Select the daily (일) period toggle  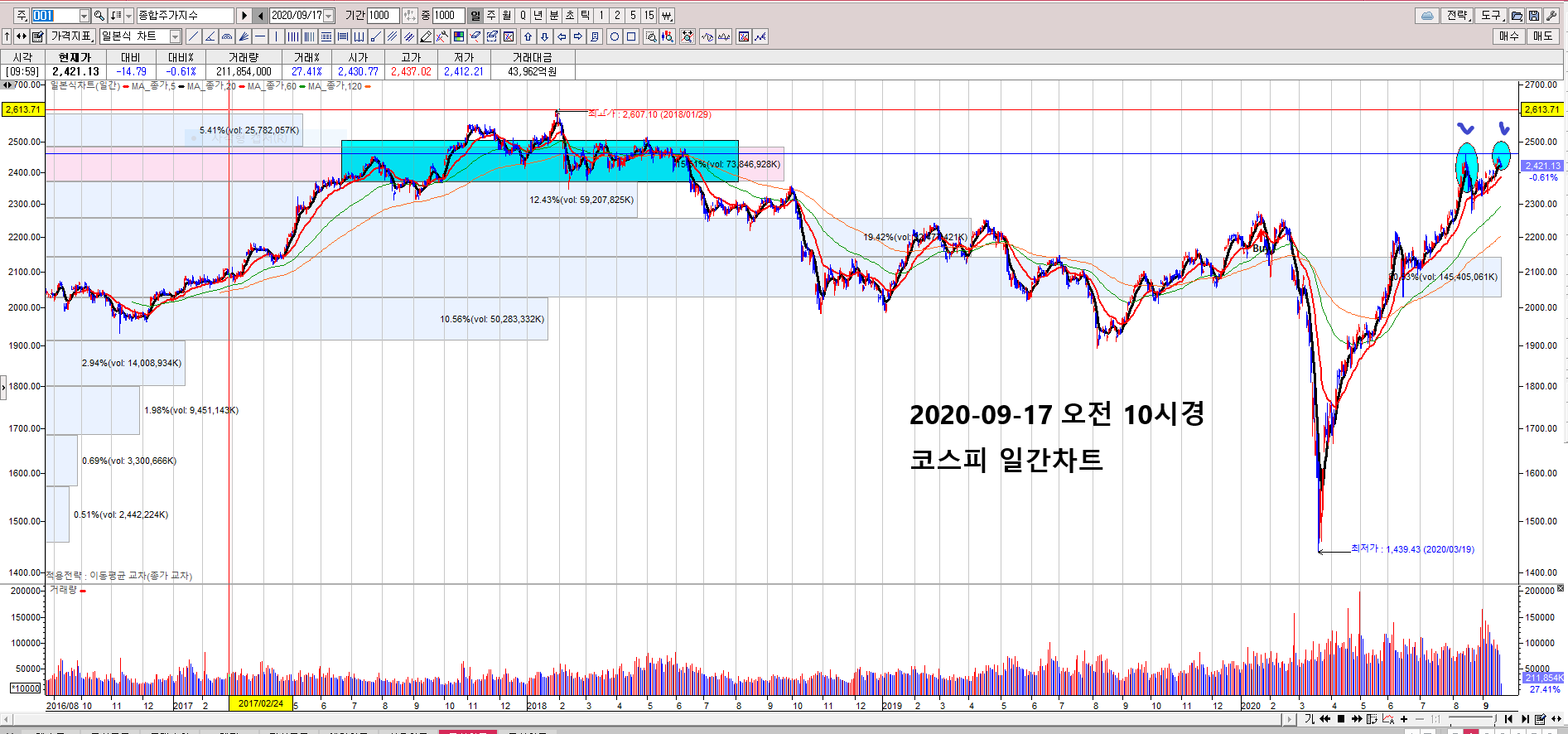475,16
